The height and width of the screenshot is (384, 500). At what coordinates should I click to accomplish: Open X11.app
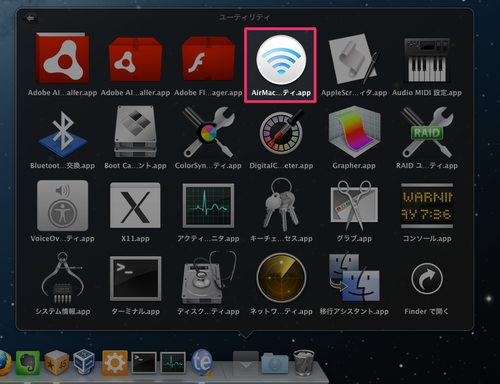135,206
